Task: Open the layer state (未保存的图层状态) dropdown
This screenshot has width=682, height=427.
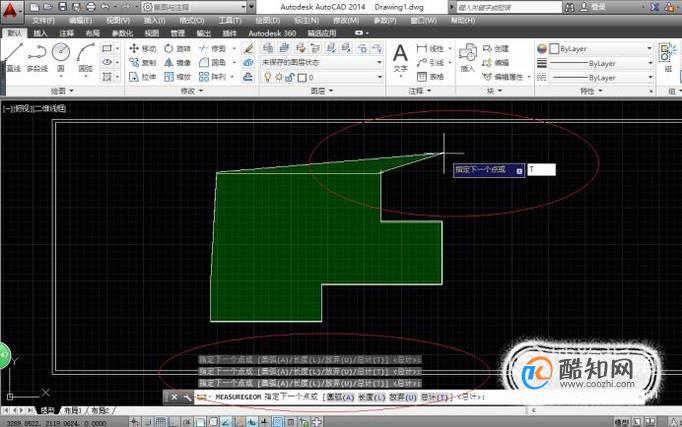Action: click(322, 63)
